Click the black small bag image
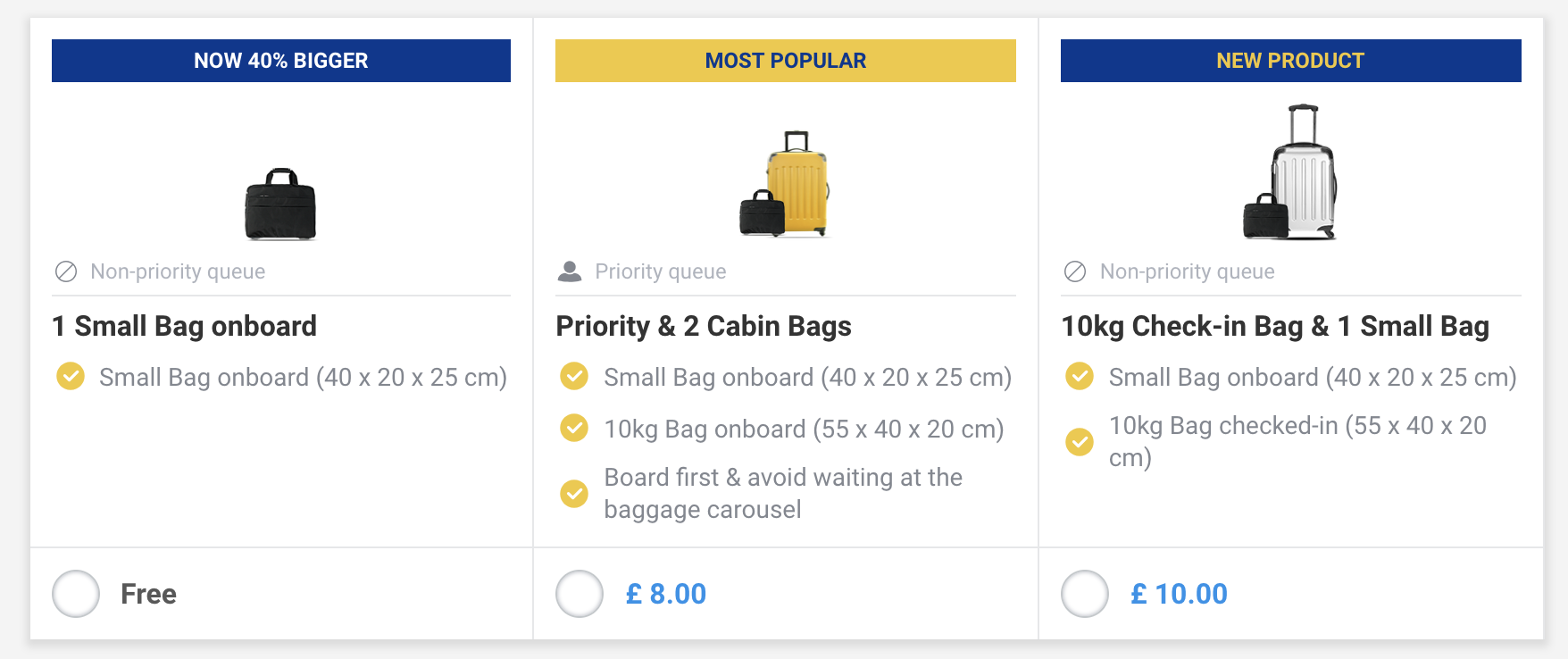 point(280,204)
